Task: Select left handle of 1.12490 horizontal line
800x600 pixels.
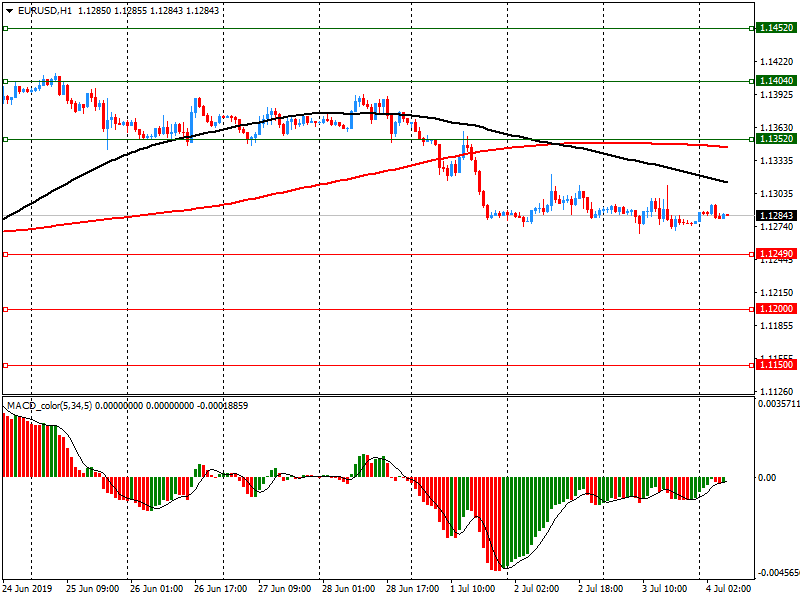Action: [6, 254]
